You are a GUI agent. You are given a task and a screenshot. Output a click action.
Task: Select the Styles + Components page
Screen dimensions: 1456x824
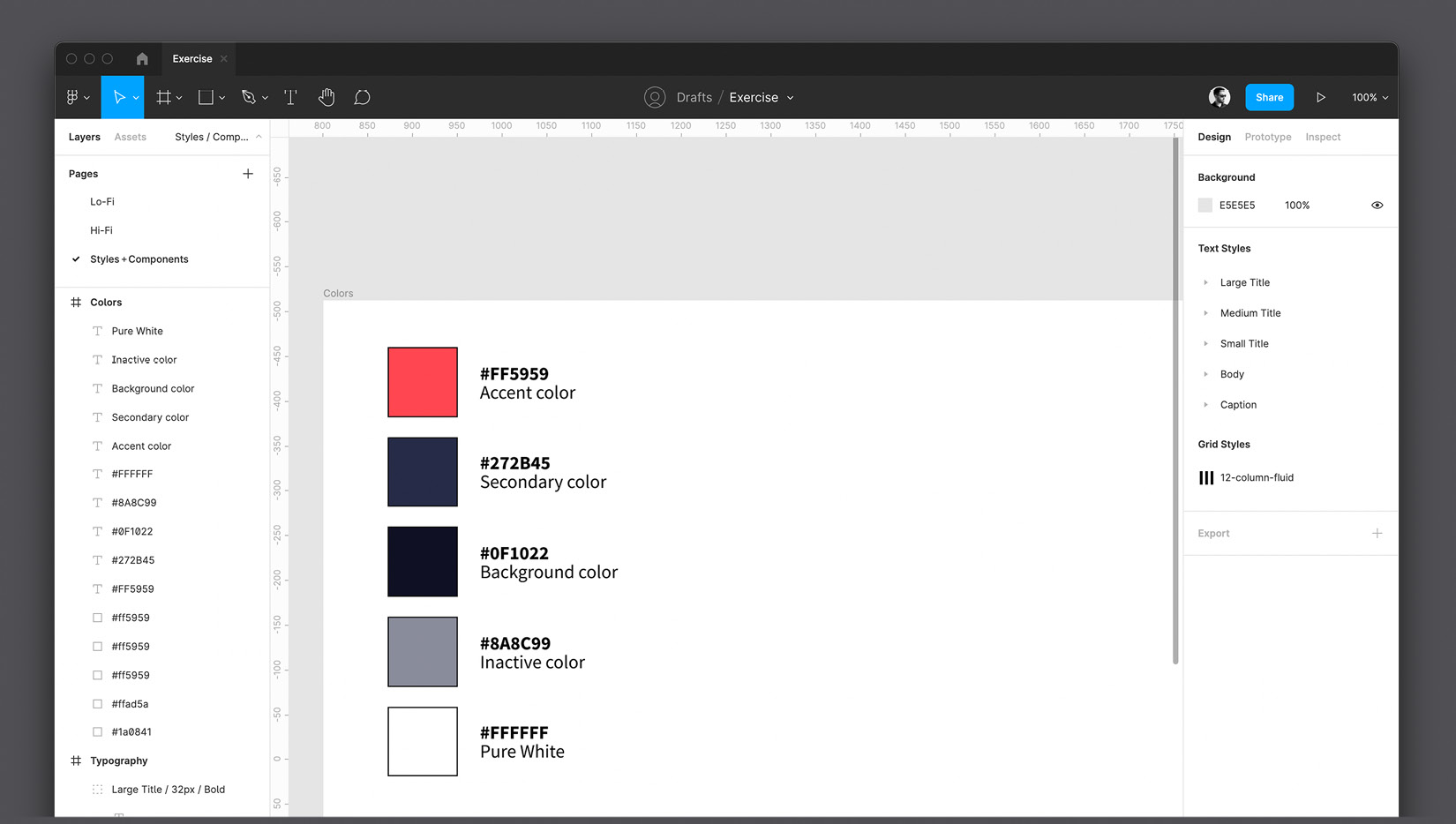[139, 258]
